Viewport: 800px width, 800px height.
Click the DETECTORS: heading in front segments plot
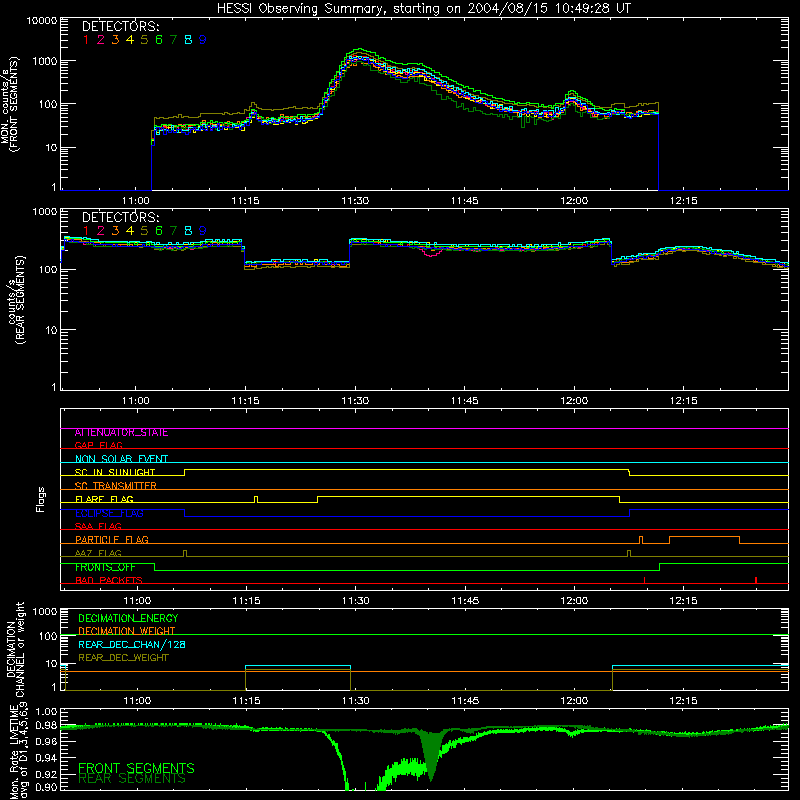[x=120, y=26]
